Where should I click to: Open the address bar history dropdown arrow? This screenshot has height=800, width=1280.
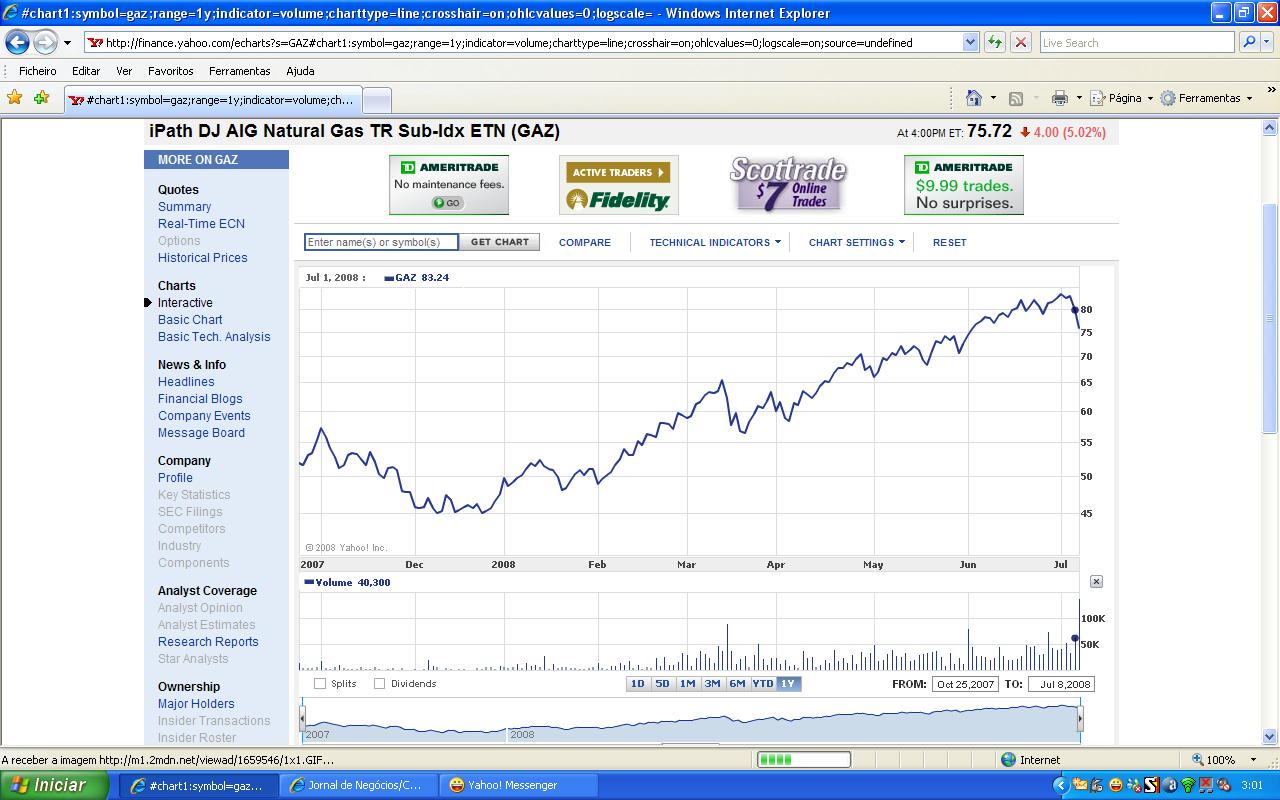[x=970, y=43]
